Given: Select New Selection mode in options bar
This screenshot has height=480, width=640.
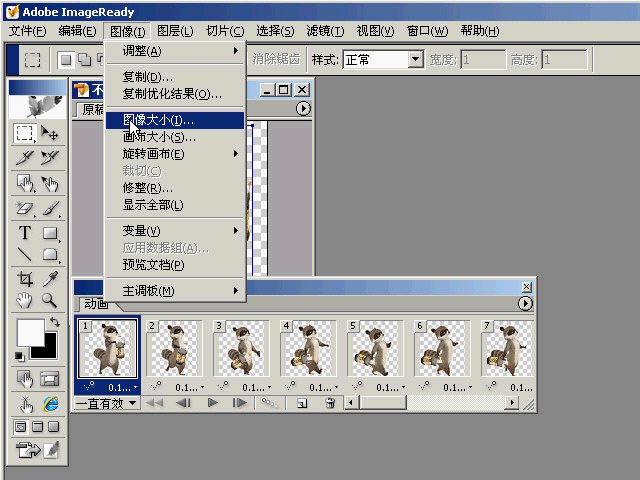Looking at the screenshot, I should (x=66, y=60).
